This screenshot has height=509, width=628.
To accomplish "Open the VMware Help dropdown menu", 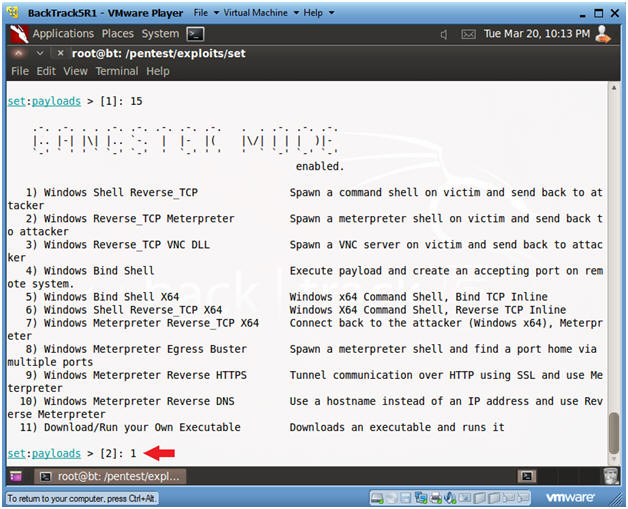I will (318, 13).
